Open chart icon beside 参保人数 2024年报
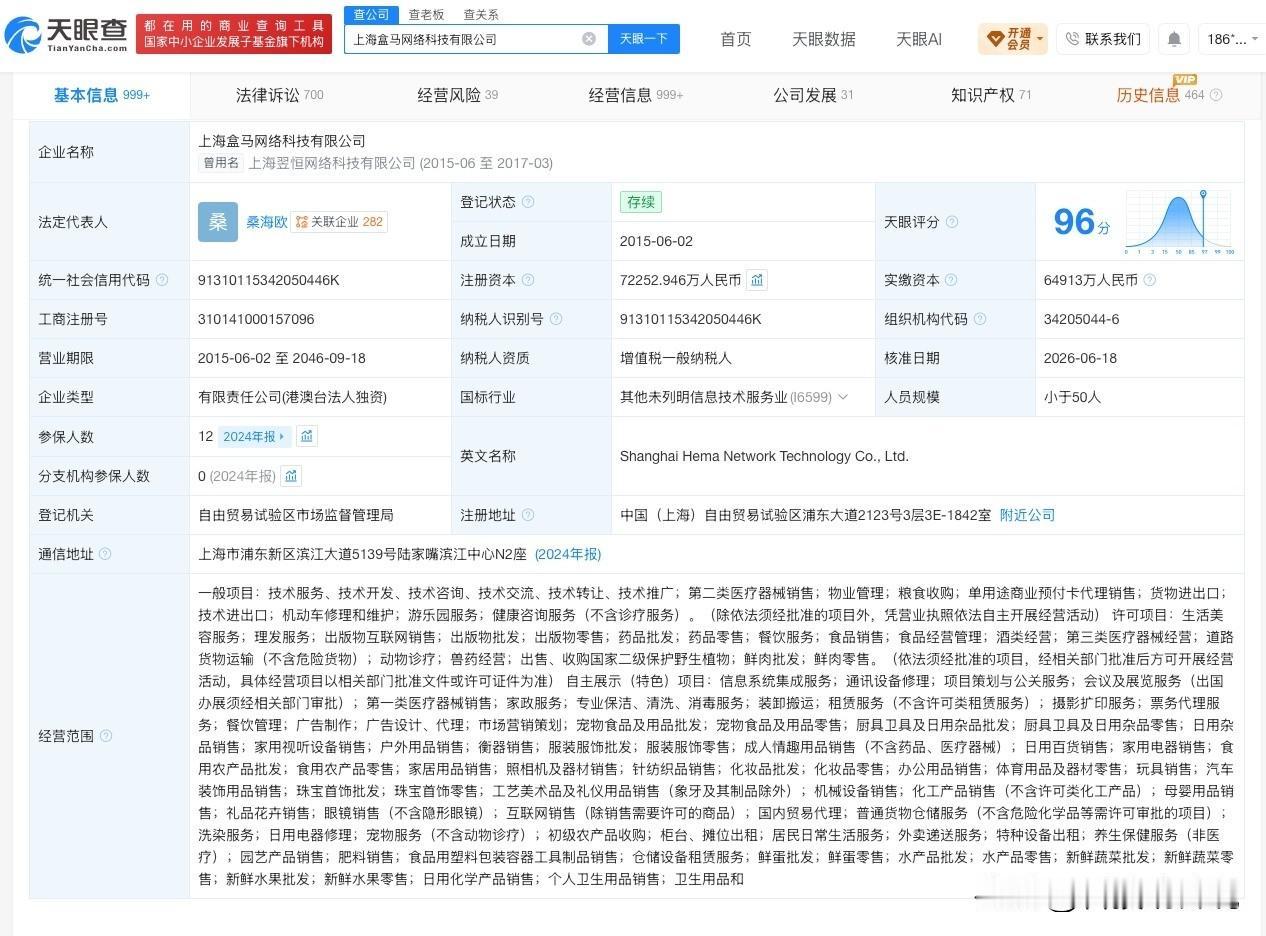The height and width of the screenshot is (936, 1266). [x=307, y=436]
